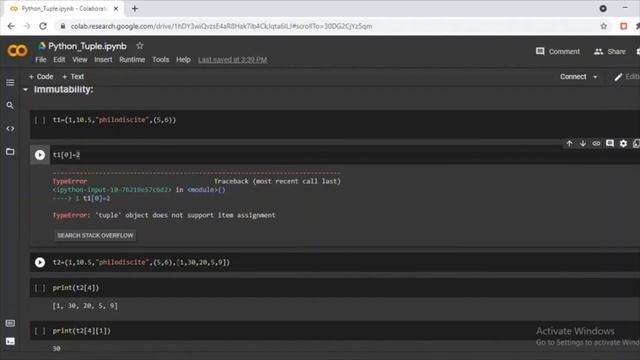640x360 pixels.
Task: Move the selected cell up
Action: [569, 143]
